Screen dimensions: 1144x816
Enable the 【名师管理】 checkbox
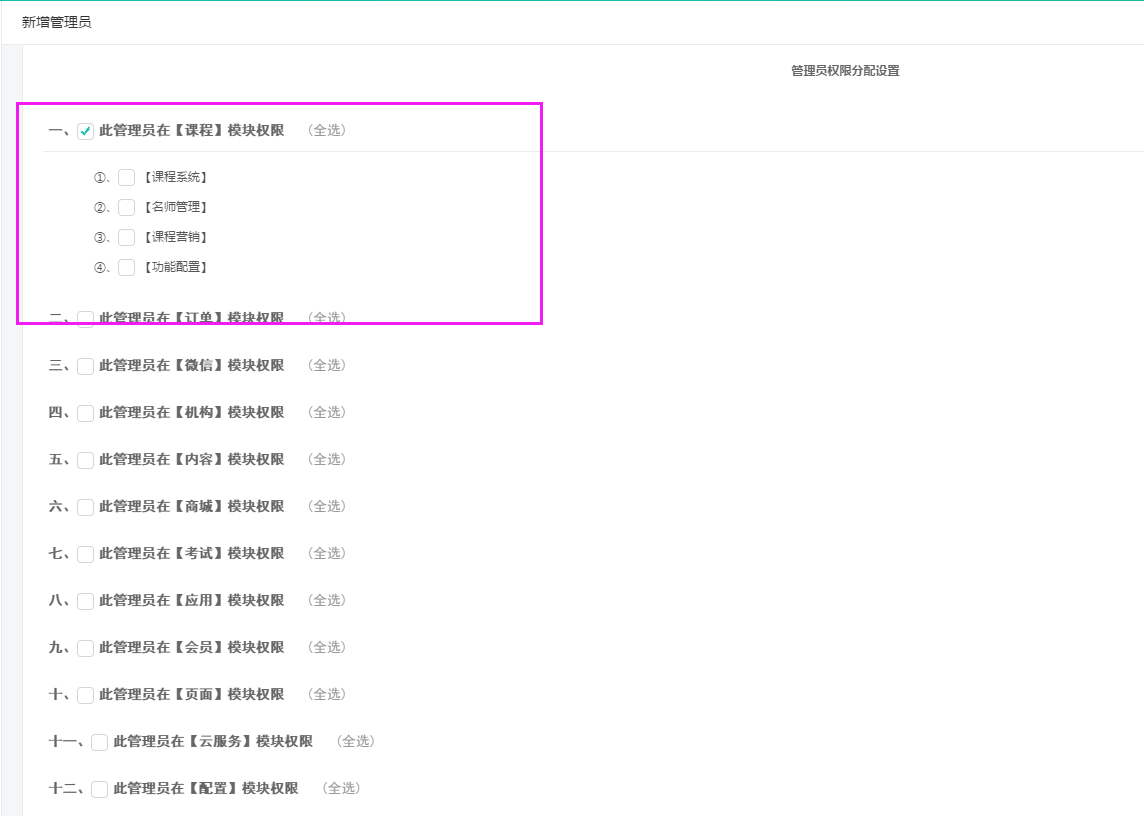click(x=126, y=208)
